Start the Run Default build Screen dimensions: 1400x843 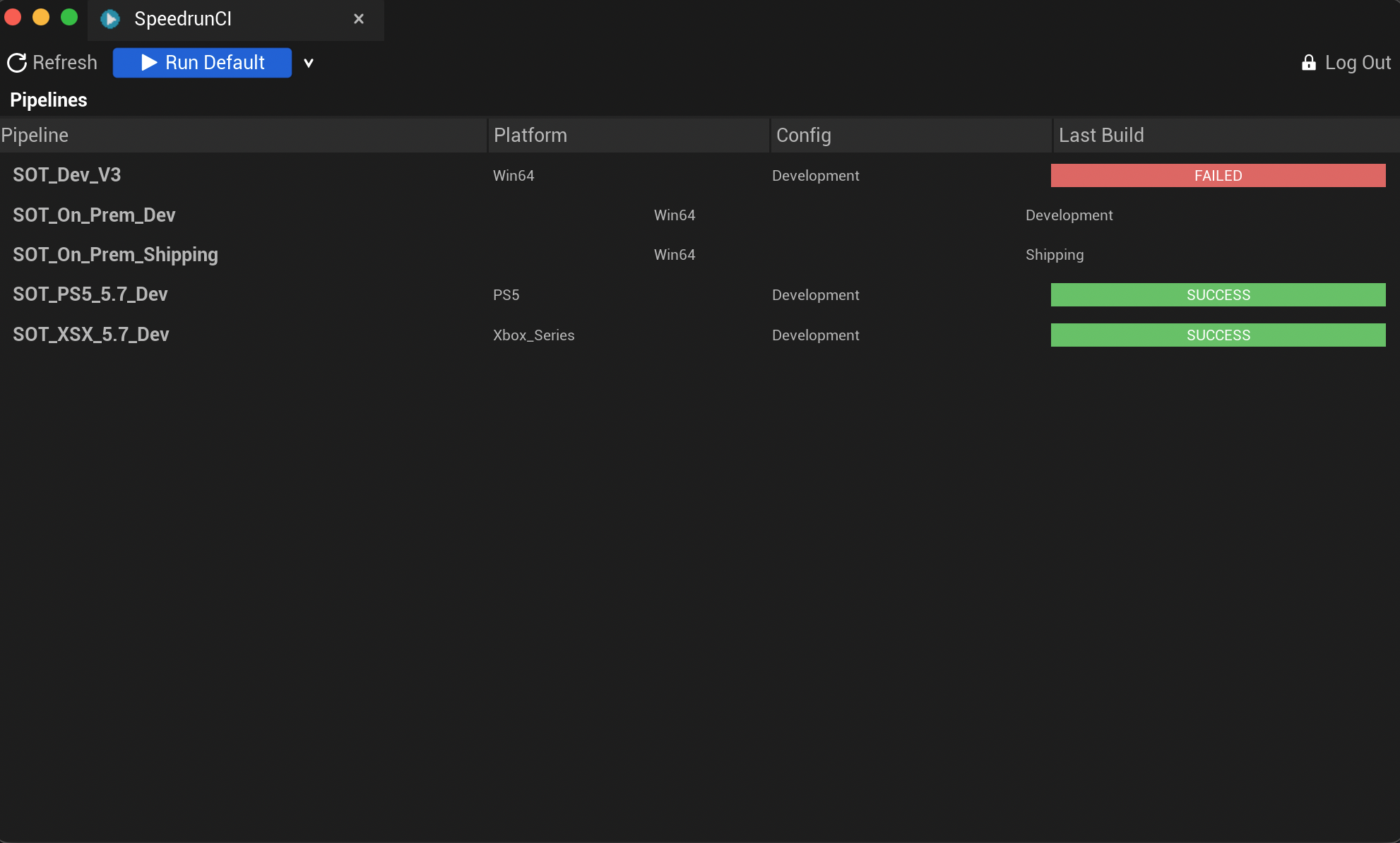(x=202, y=63)
